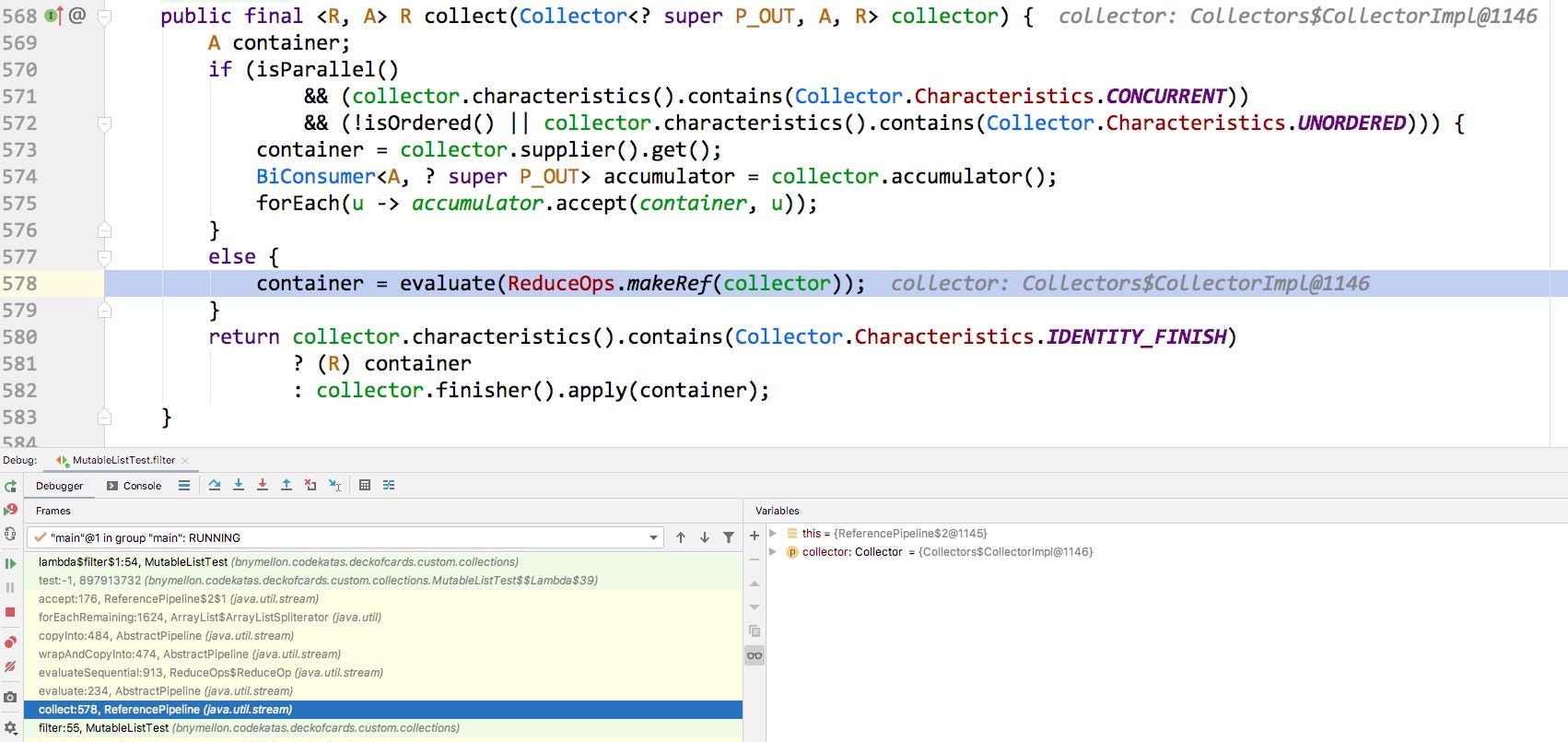Screen dimensions: 1568x742
Task: Select the filter:55 MutableListTest frame
Action: (x=383, y=727)
